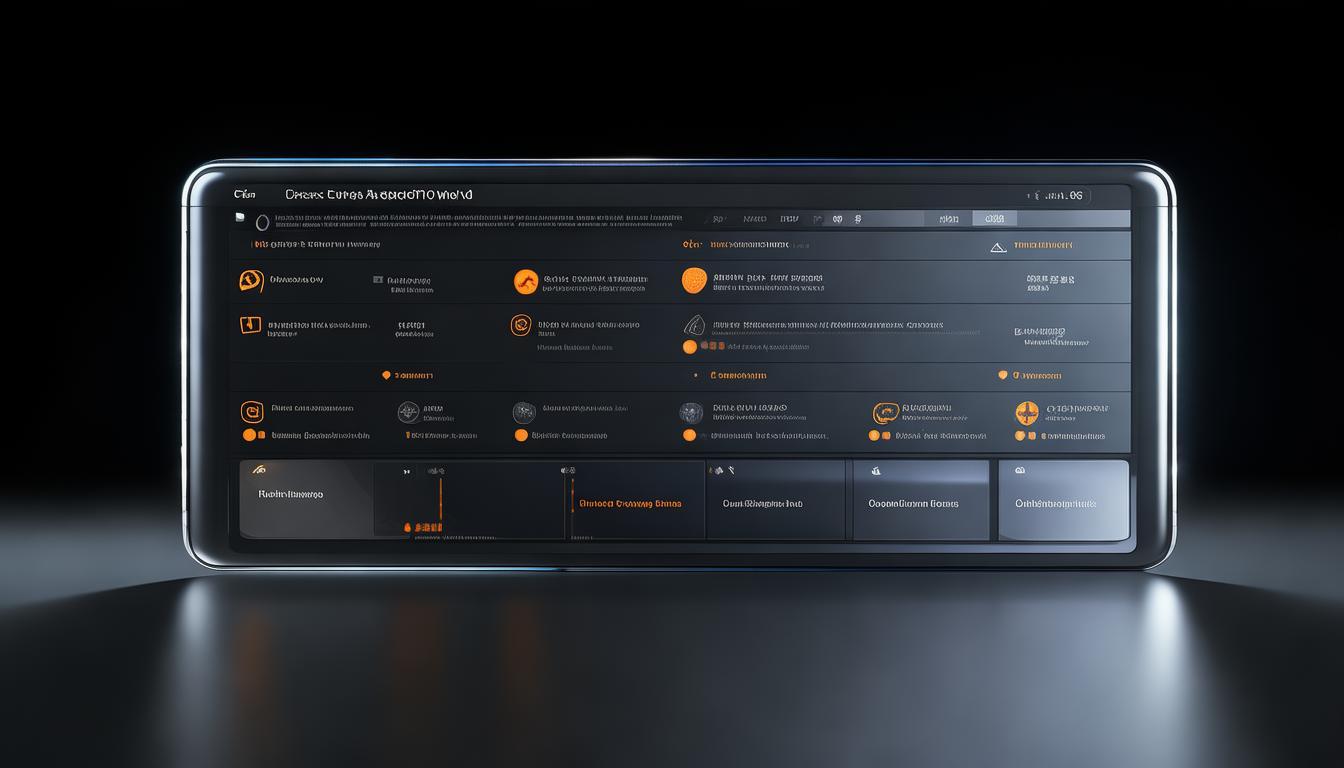Image resolution: width=1344 pixels, height=768 pixels.
Task: Click the orange-text button in the bottom panel
Action: [x=630, y=504]
